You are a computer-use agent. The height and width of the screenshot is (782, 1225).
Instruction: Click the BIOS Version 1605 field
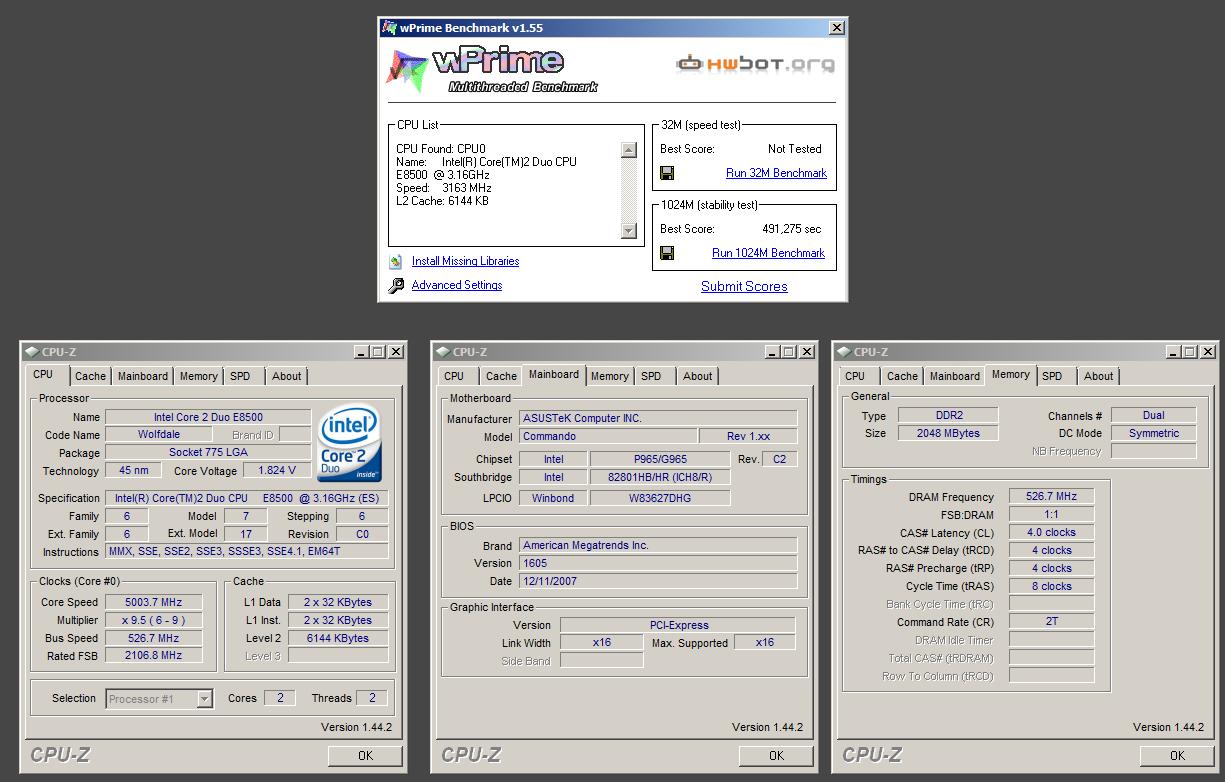point(658,563)
